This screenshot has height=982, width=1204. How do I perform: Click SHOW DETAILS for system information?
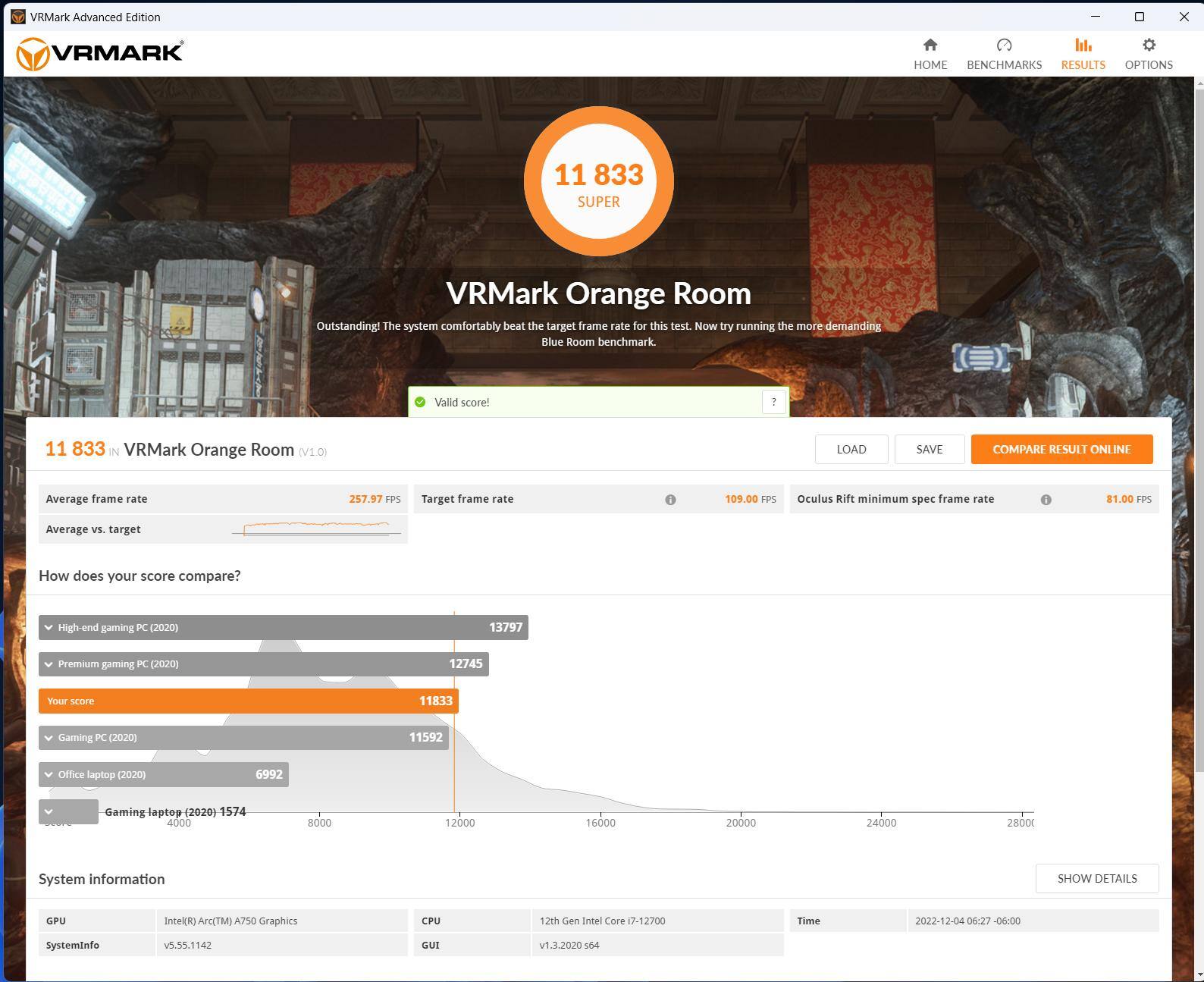[x=1096, y=879]
